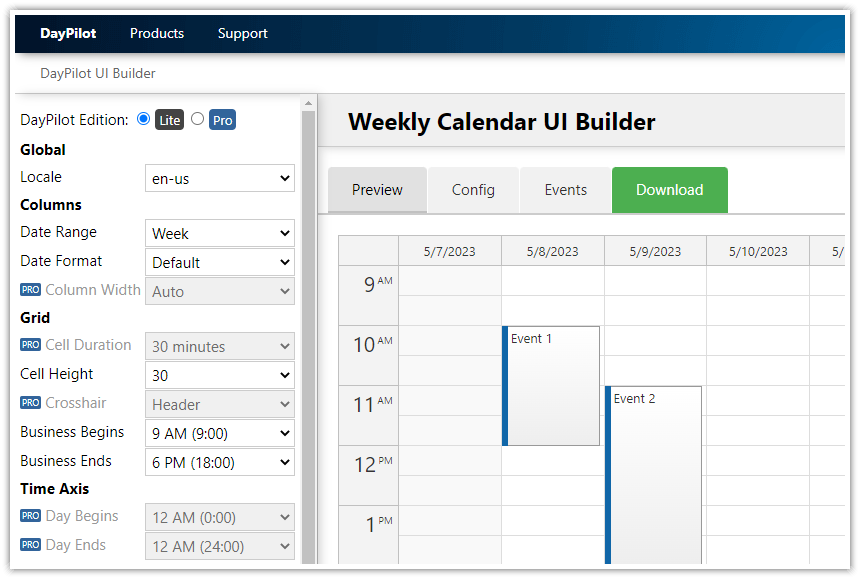
Task: Click the PRO badge beside Cell Duration
Action: (x=30, y=345)
